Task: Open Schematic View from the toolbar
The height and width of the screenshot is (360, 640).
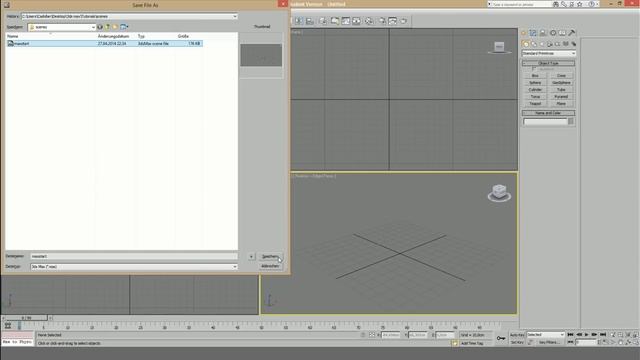Action: [356, 21]
